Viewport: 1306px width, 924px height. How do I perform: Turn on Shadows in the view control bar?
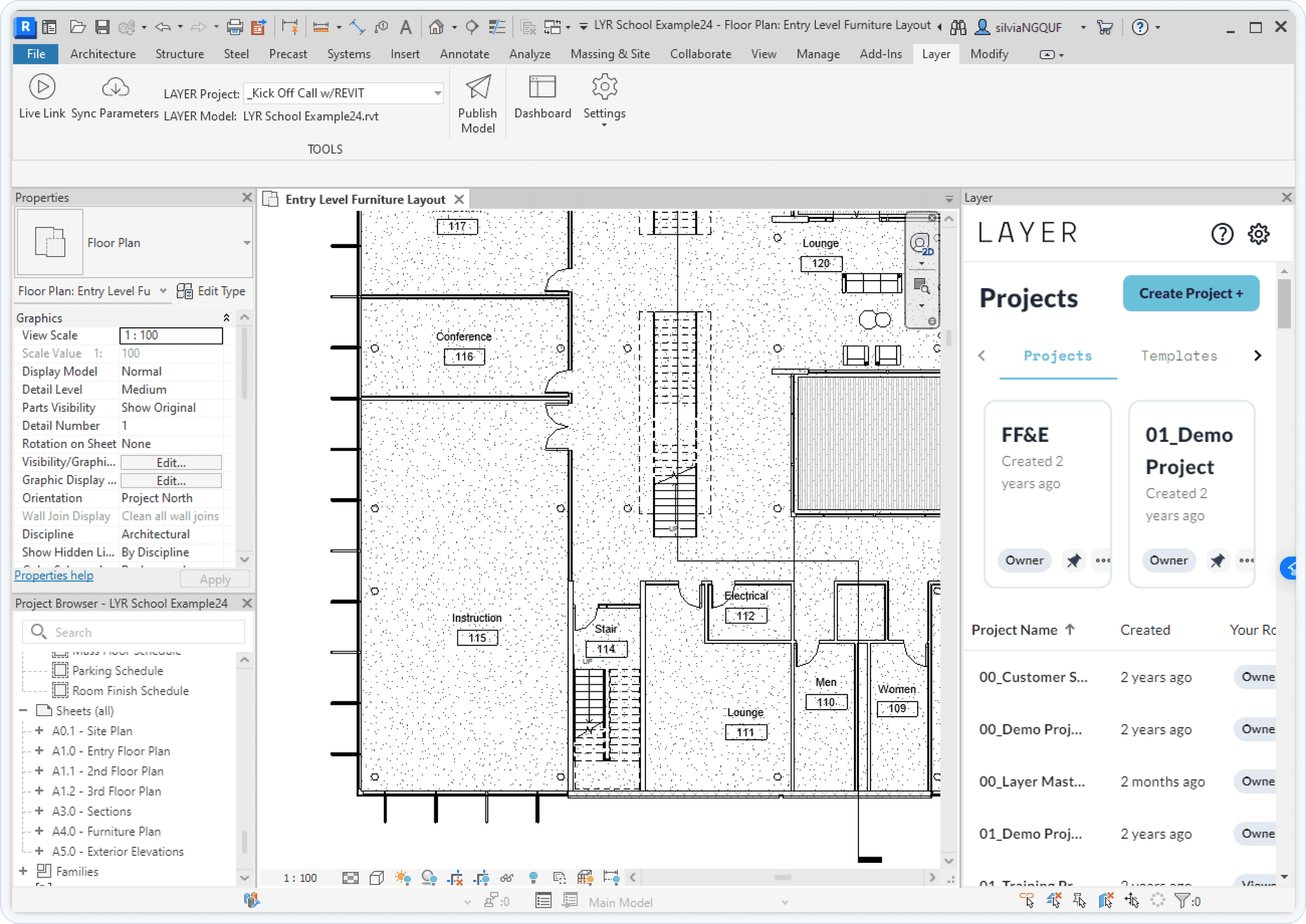click(430, 878)
